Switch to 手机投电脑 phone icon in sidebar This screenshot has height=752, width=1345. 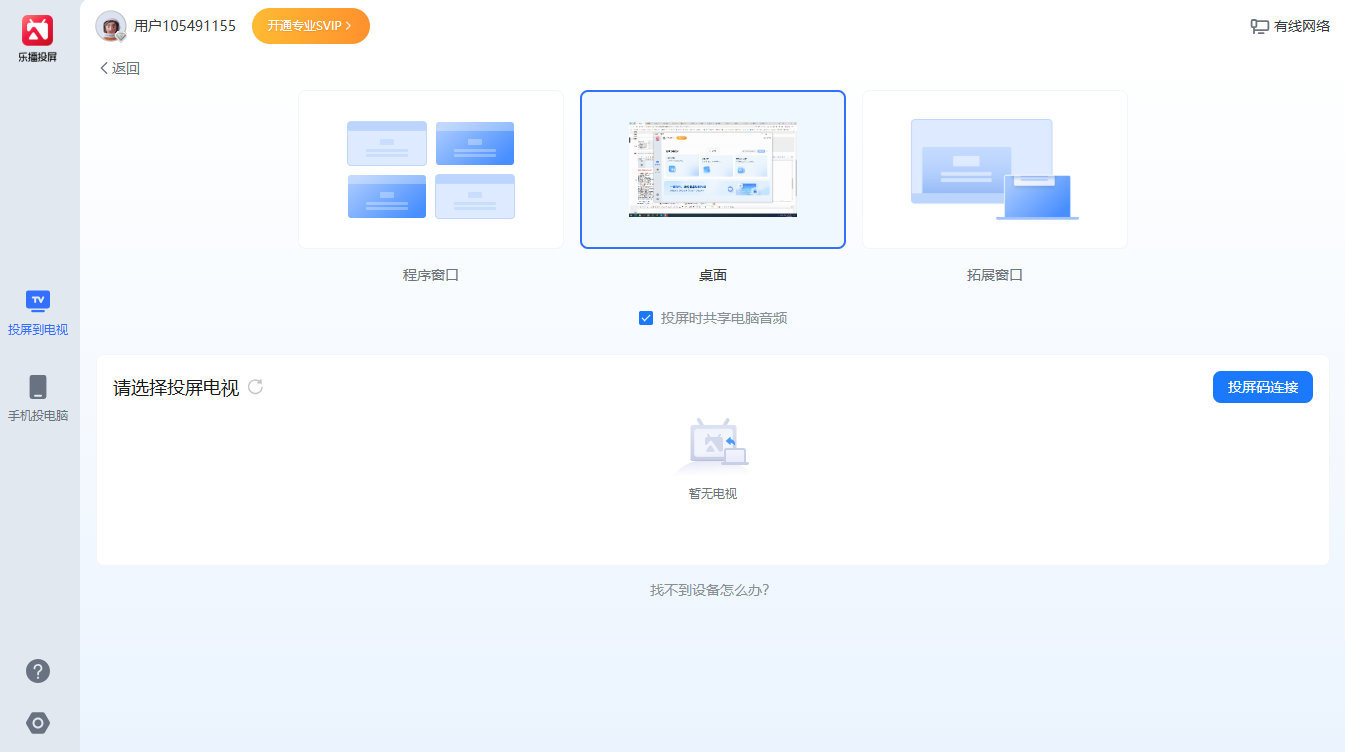[38, 387]
